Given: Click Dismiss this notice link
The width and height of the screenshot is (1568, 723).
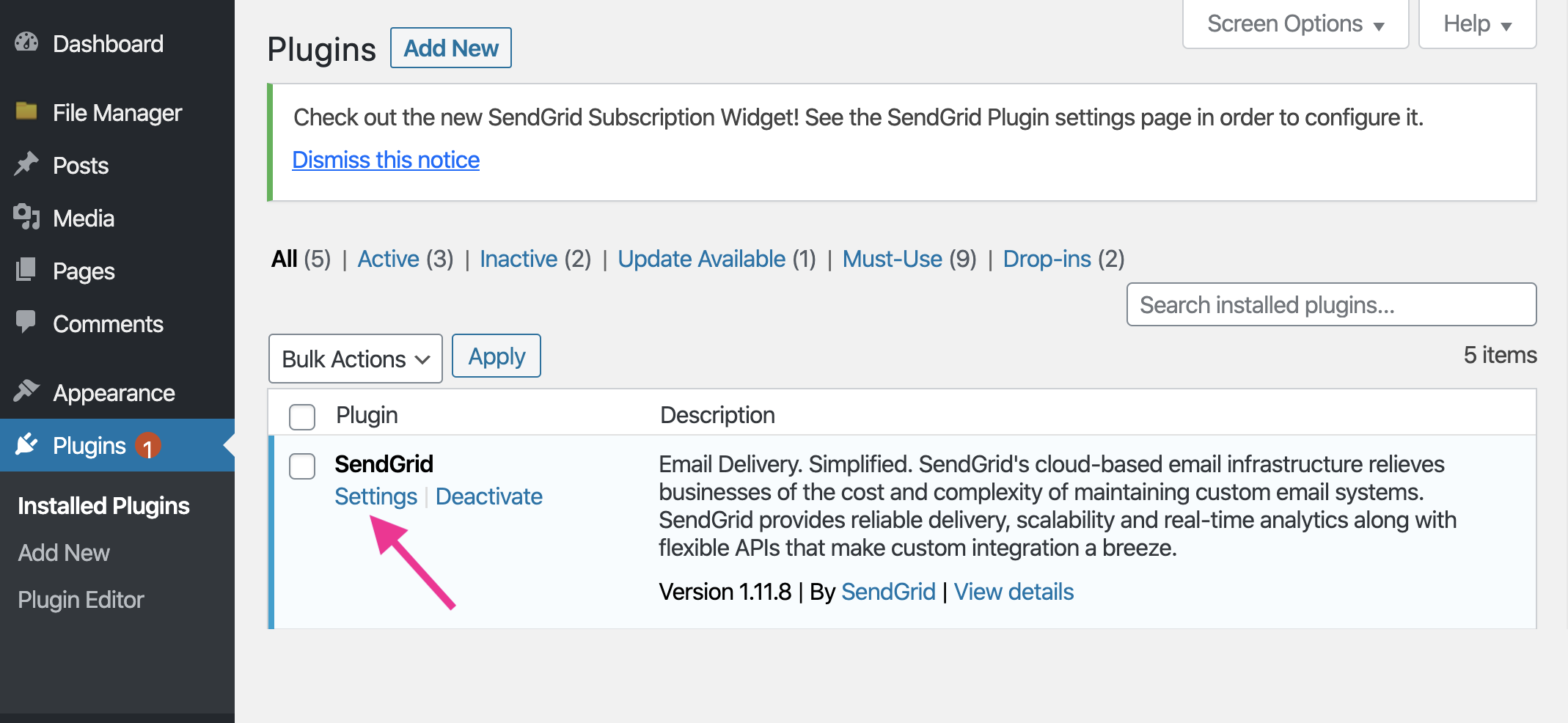Looking at the screenshot, I should click(386, 160).
